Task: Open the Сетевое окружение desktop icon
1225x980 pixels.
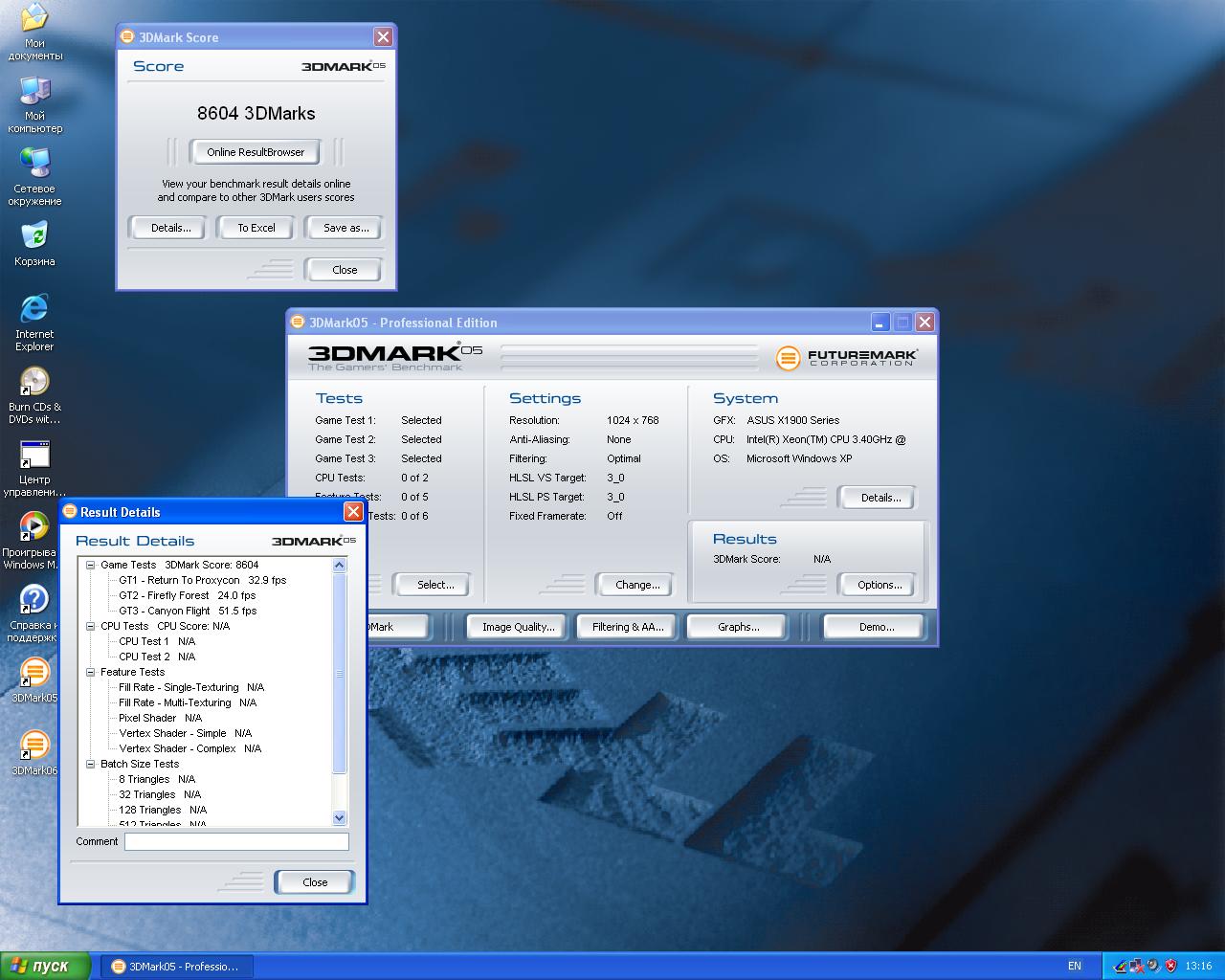Action: point(34,177)
